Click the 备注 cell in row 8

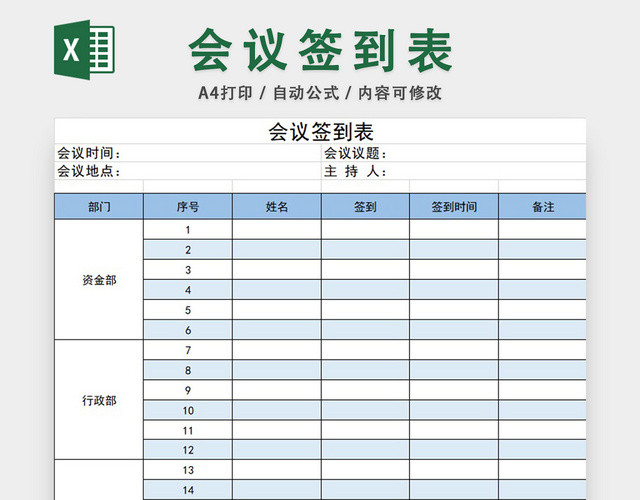coord(542,370)
